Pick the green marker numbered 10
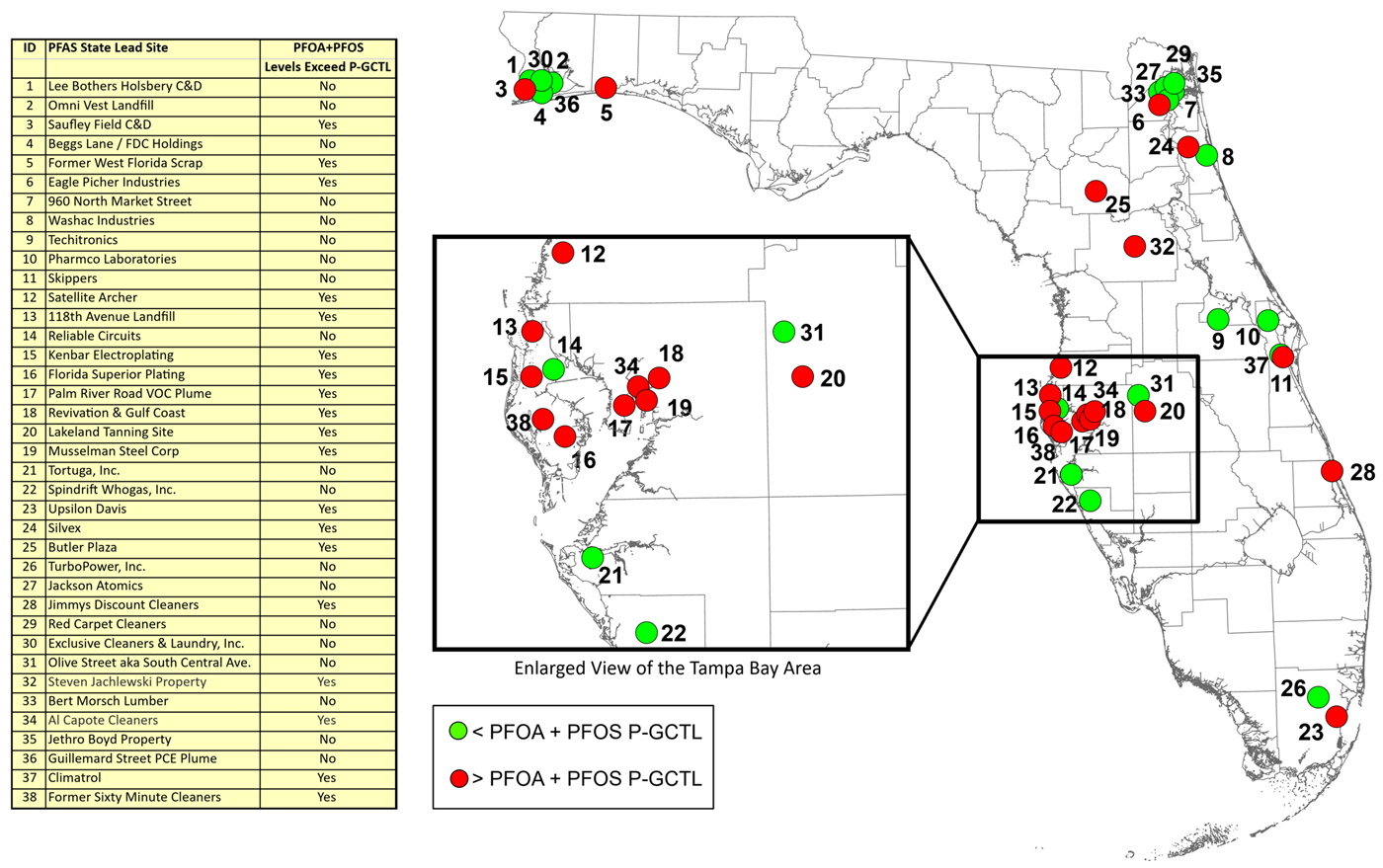Screen dimensions: 1383x868 (1267, 320)
